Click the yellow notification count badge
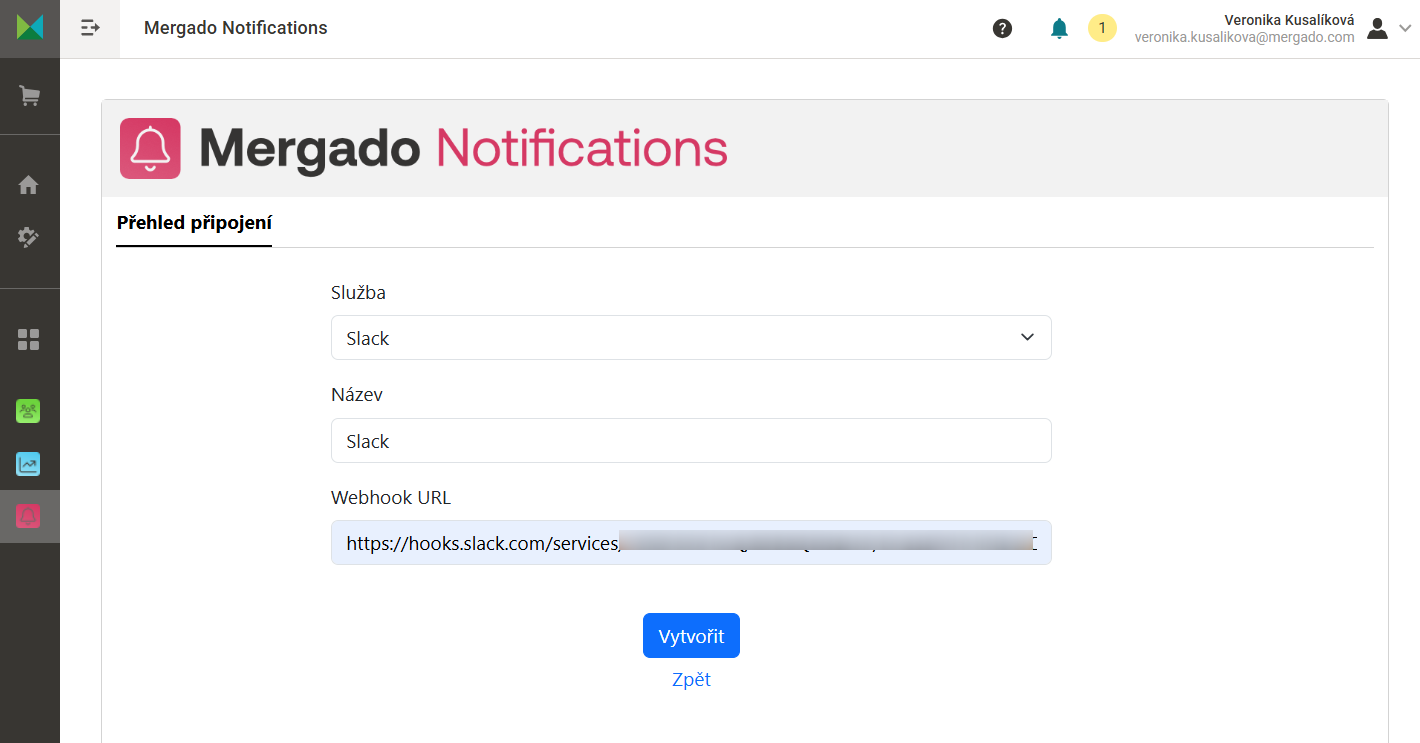The image size is (1420, 743). [1102, 28]
